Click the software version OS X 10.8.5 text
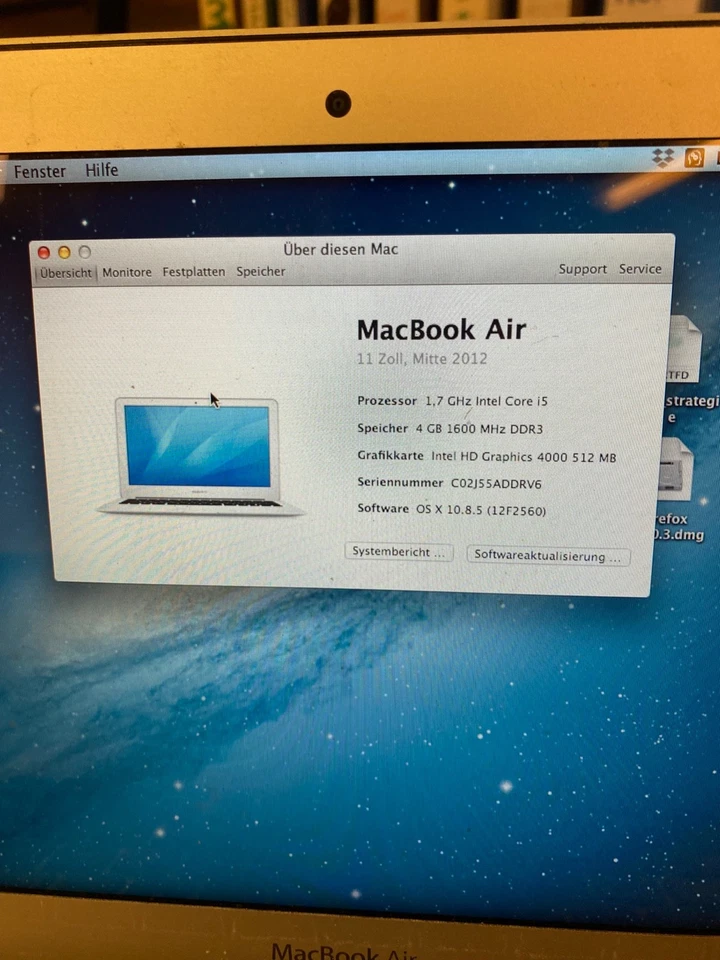This screenshot has height=960, width=720. click(x=481, y=510)
